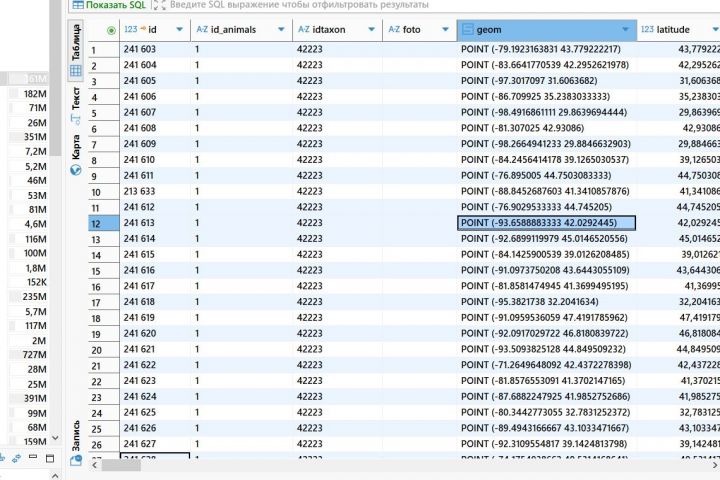
Task: Minimize the left navigator panel
Action: [33, 457]
